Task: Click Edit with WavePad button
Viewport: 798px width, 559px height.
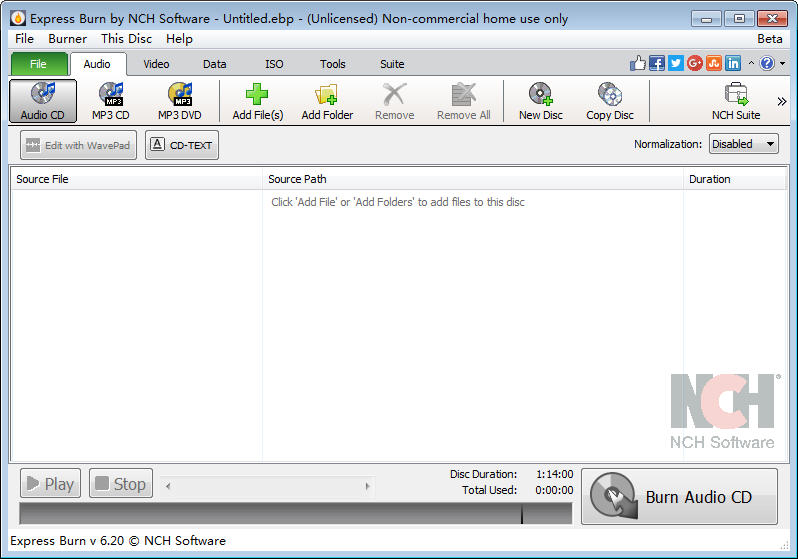Action: click(78, 145)
